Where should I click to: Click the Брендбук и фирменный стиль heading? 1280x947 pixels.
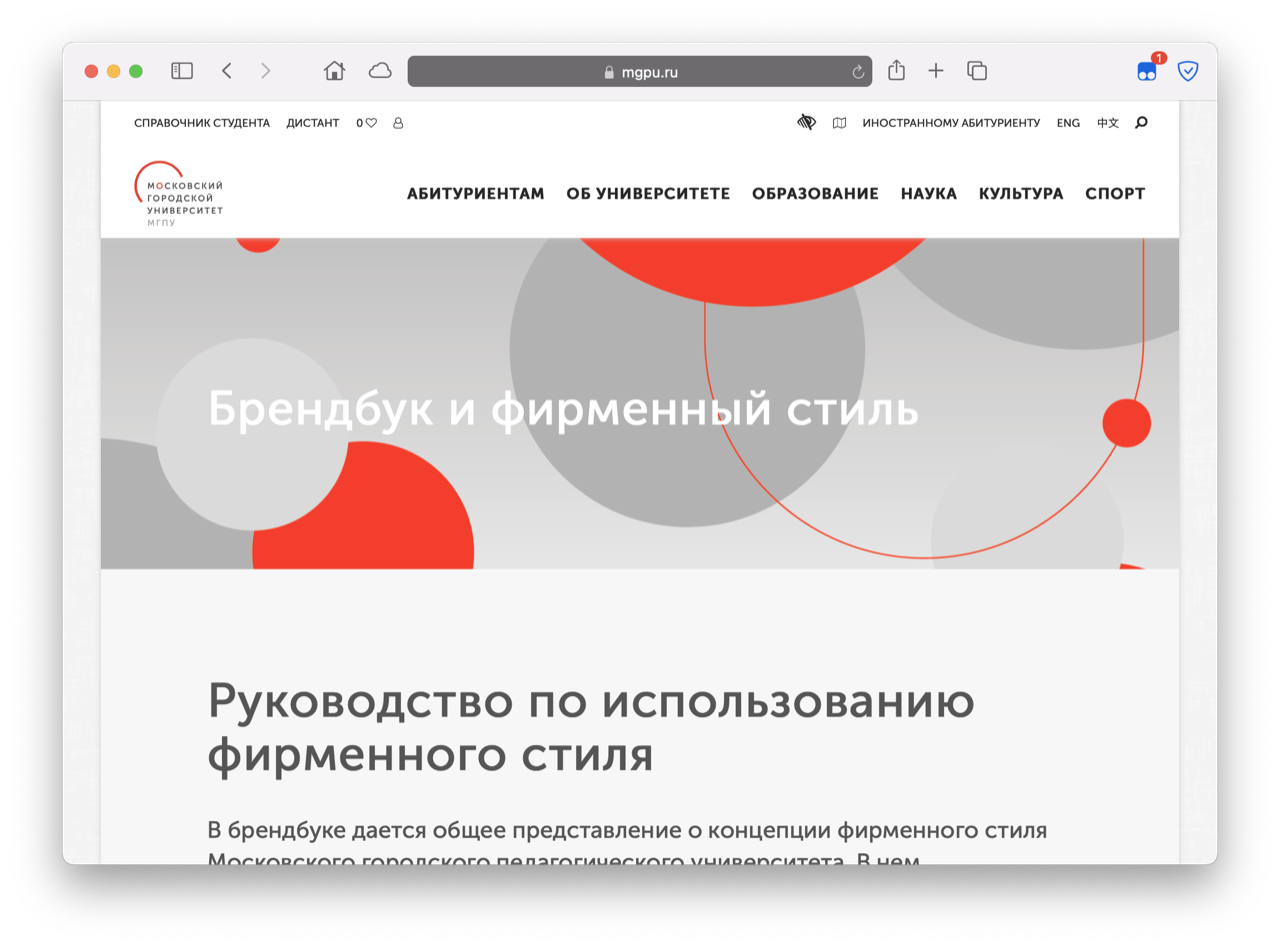click(563, 410)
